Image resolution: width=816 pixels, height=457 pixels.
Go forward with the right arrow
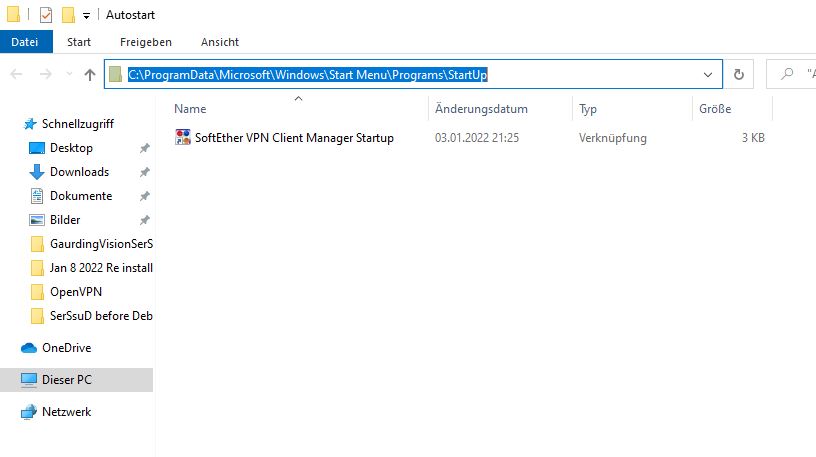46,74
